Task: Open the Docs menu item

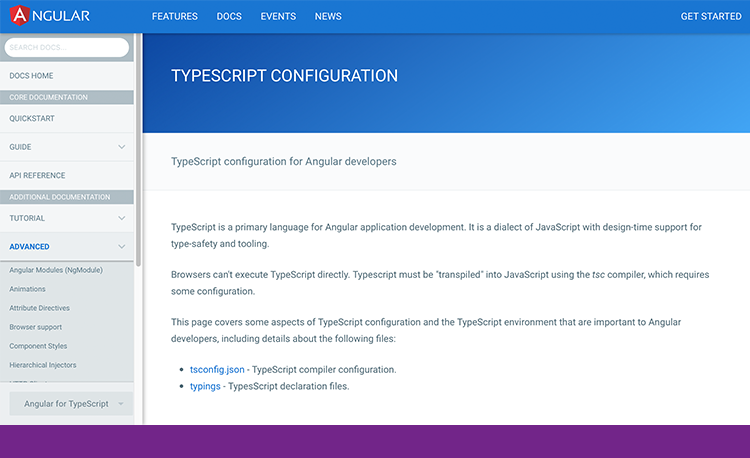Action: click(x=229, y=16)
